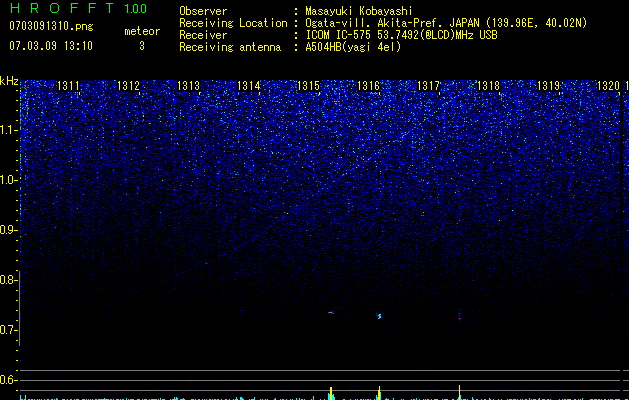
Task: Click the Receiving antenna label
Action: click(x=230, y=47)
